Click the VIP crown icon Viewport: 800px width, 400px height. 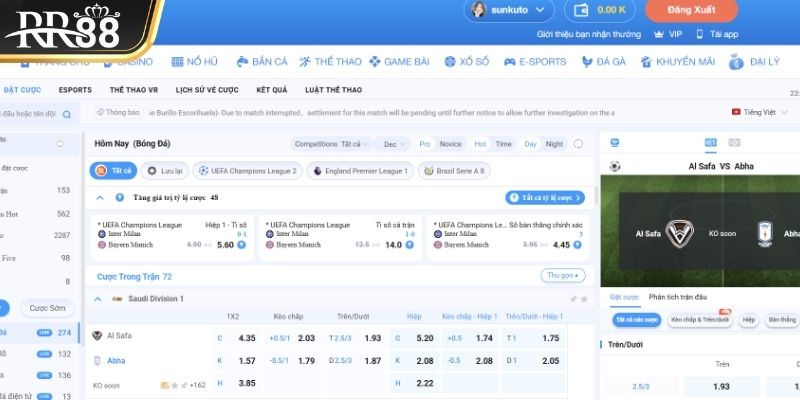[659, 34]
